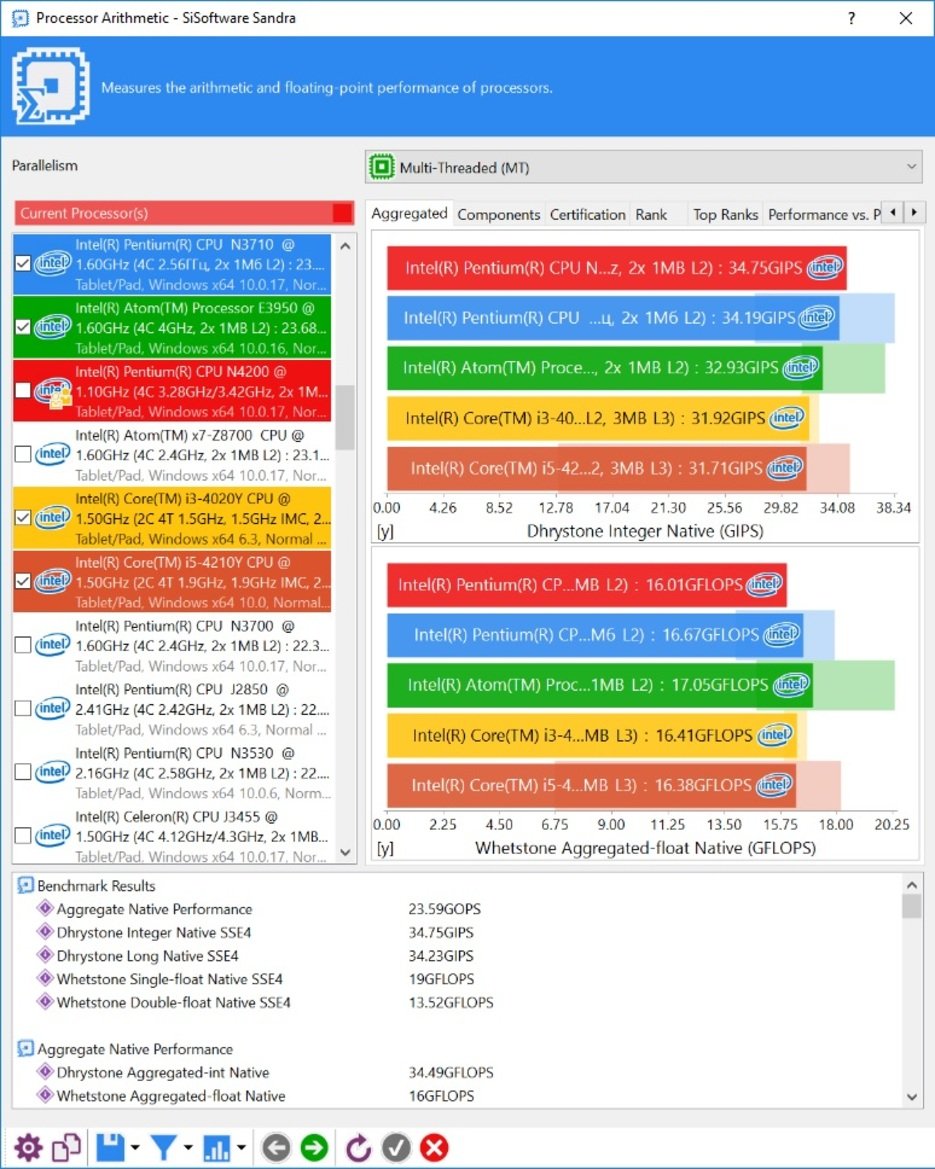Click the Current Processor(s) header button
The width and height of the screenshot is (935, 1169).
184,213
